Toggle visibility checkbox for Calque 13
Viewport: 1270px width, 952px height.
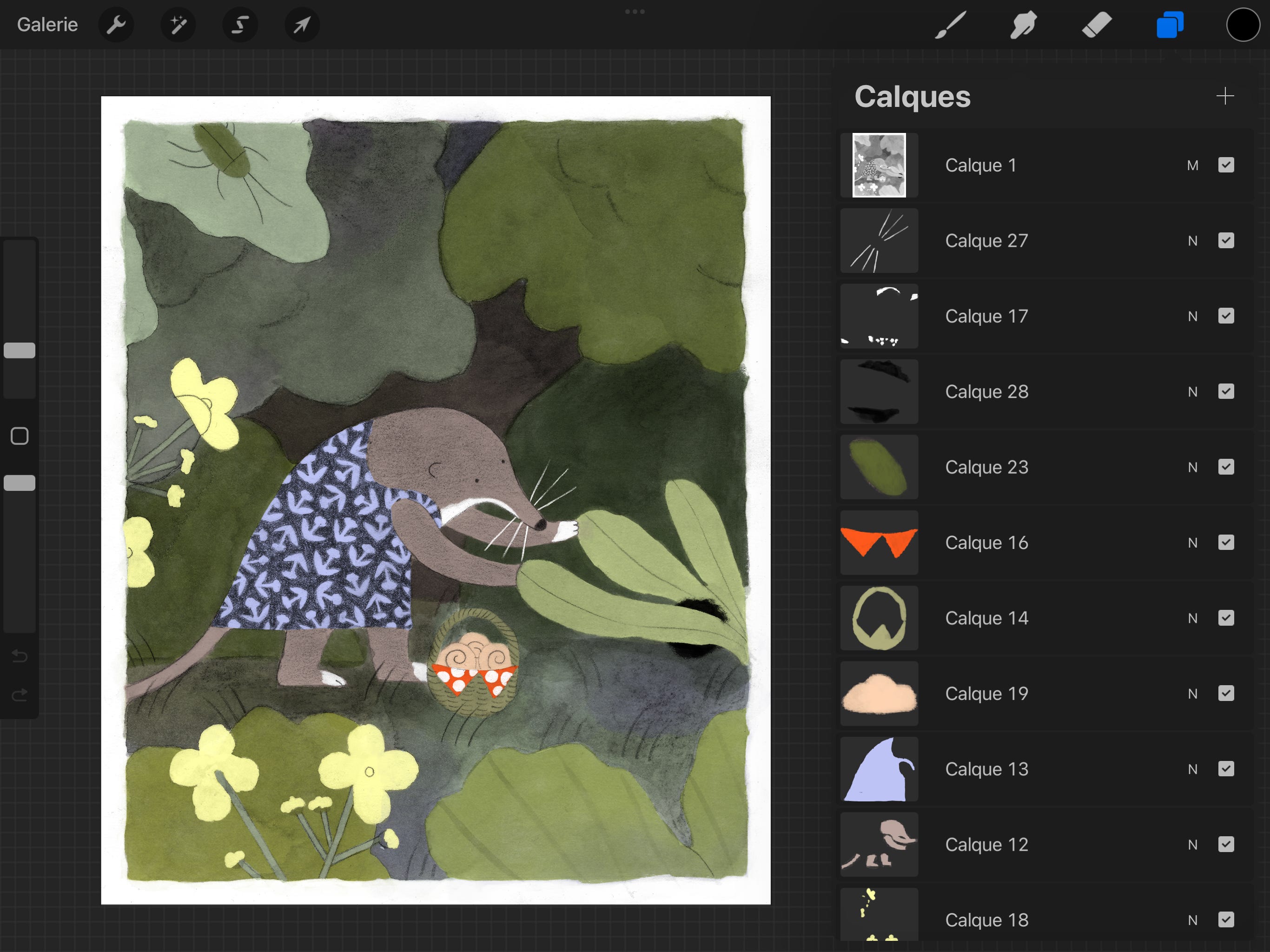pyautogui.click(x=1226, y=769)
